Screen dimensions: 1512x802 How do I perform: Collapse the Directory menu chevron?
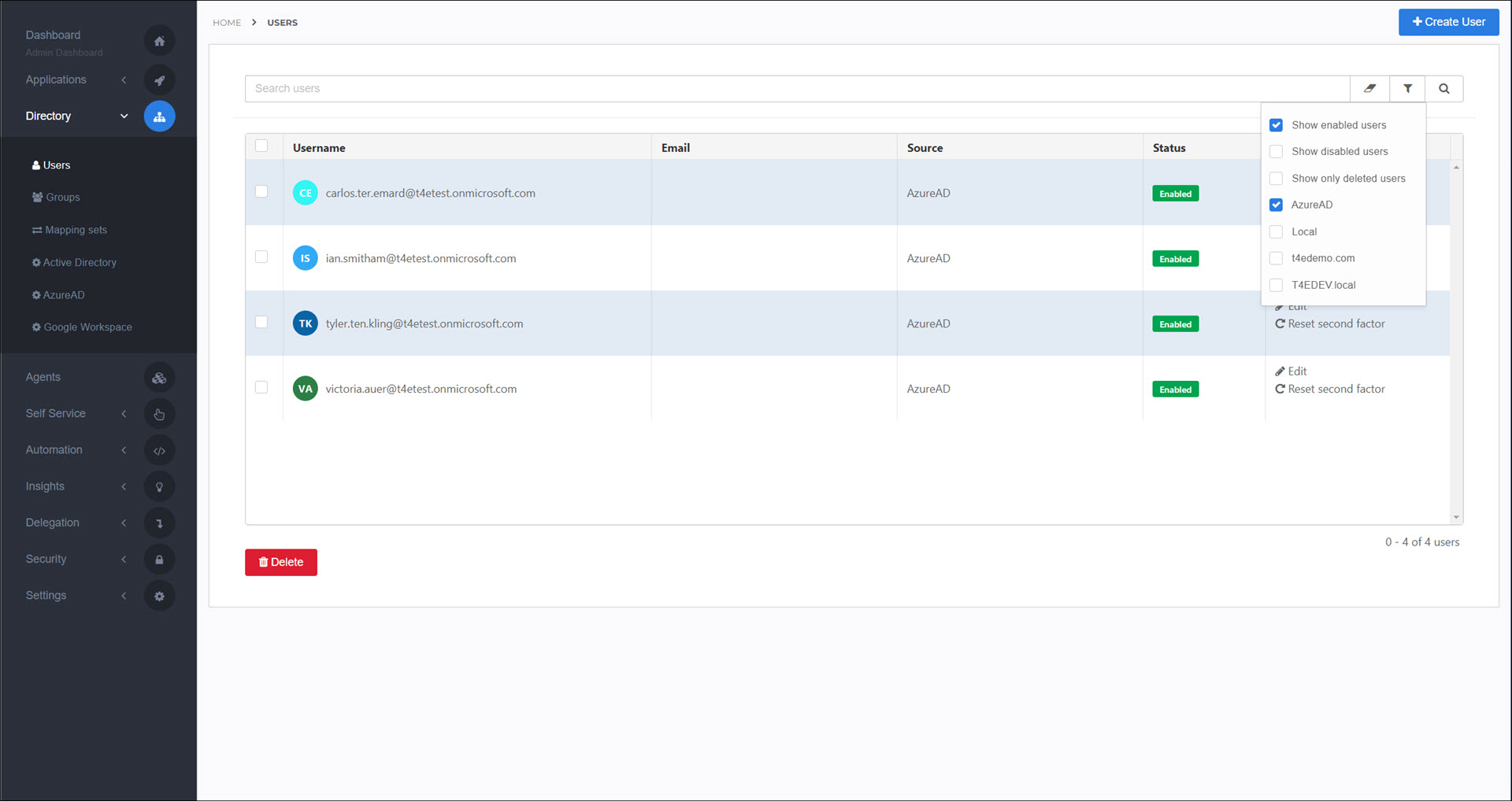[x=124, y=116]
